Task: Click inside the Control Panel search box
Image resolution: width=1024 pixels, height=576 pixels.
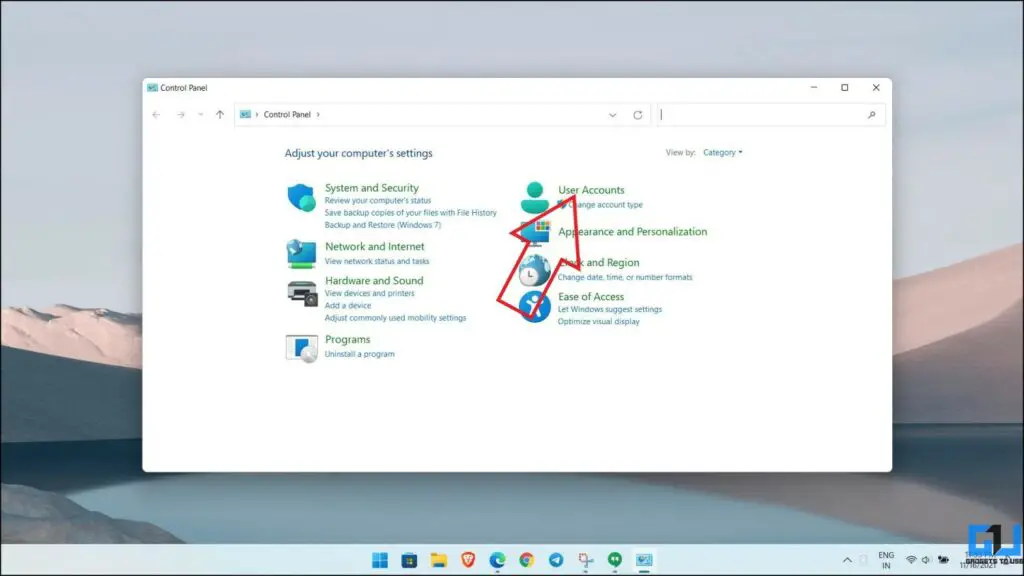Action: pos(770,114)
